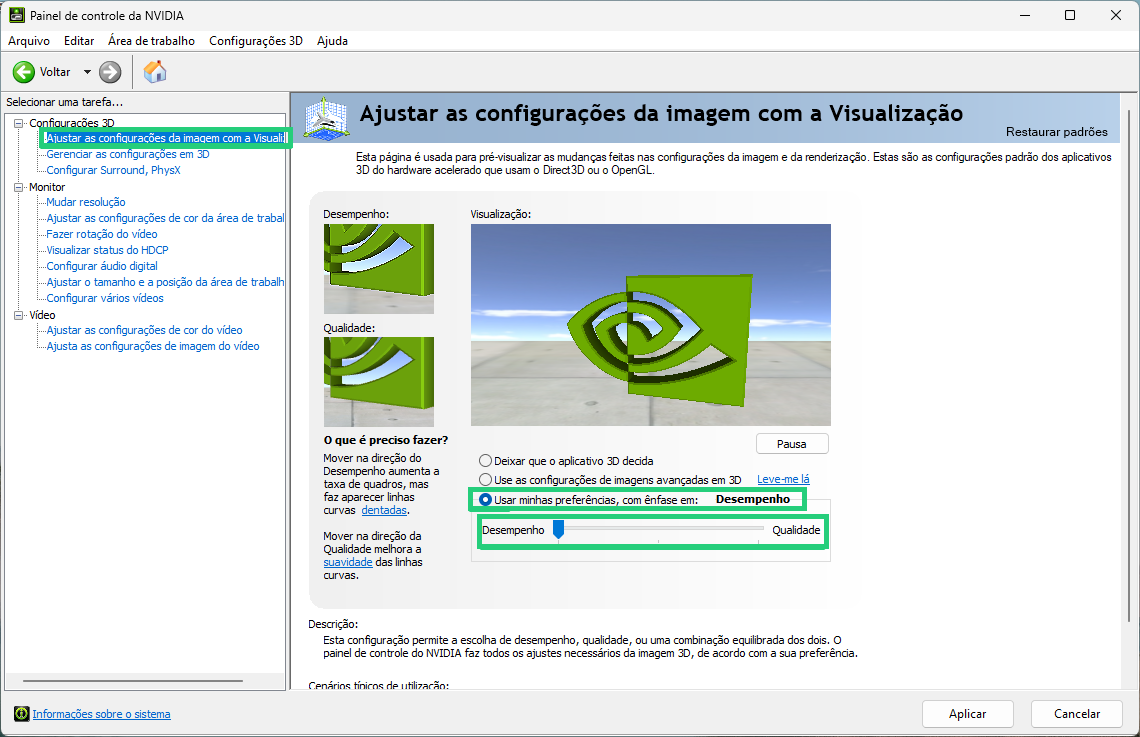Click the Desempenho–Qualidade slider handle

coord(558,529)
